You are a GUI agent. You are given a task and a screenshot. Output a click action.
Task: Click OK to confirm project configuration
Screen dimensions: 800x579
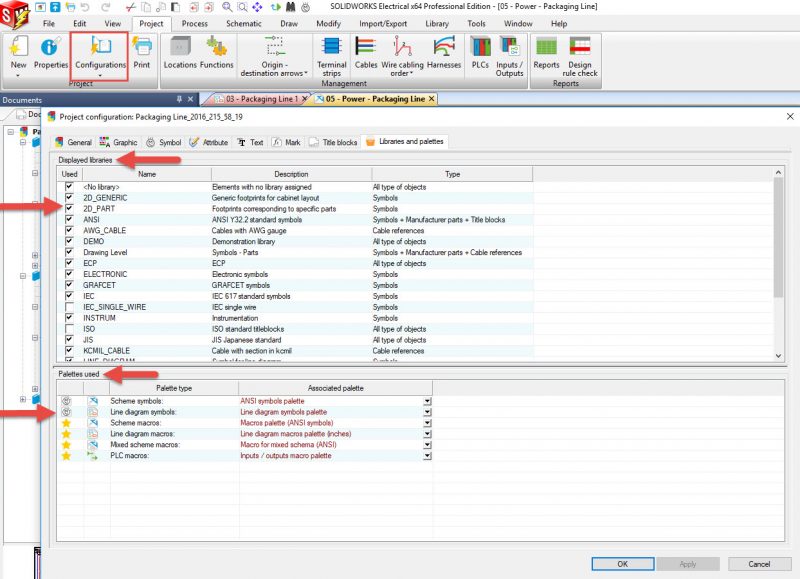(x=622, y=564)
